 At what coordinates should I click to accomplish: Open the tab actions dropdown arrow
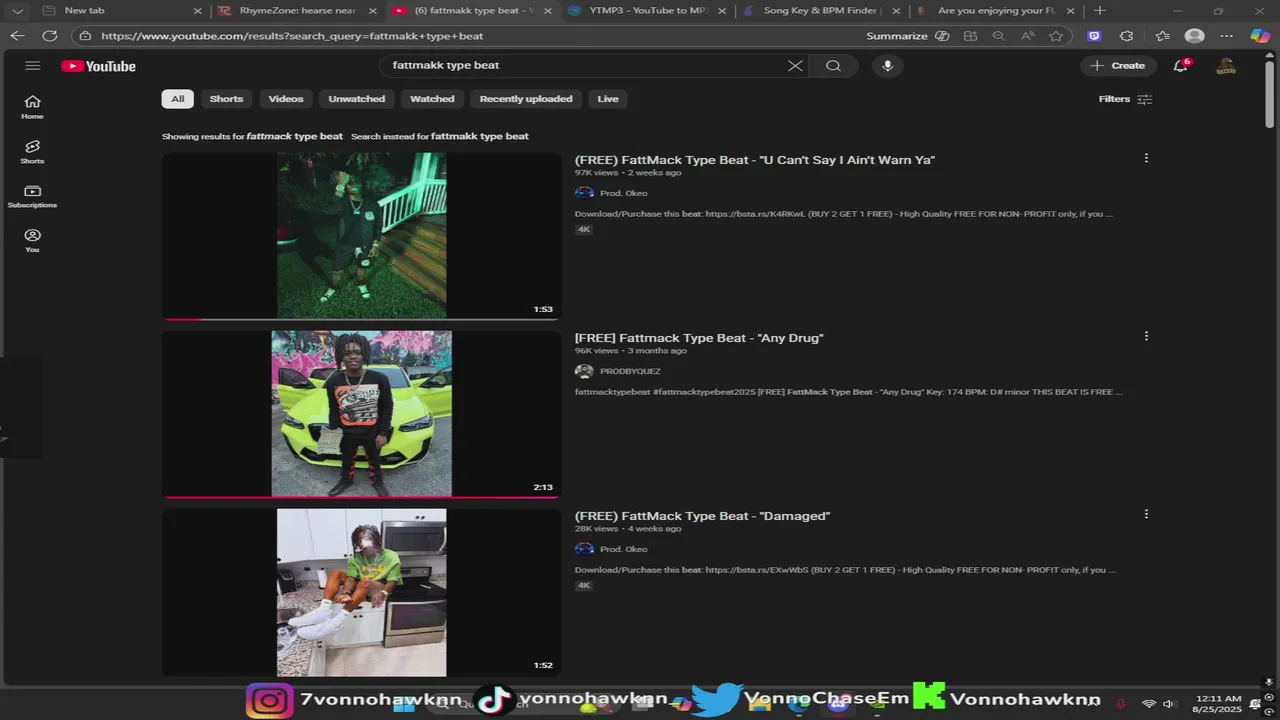[x=17, y=11]
